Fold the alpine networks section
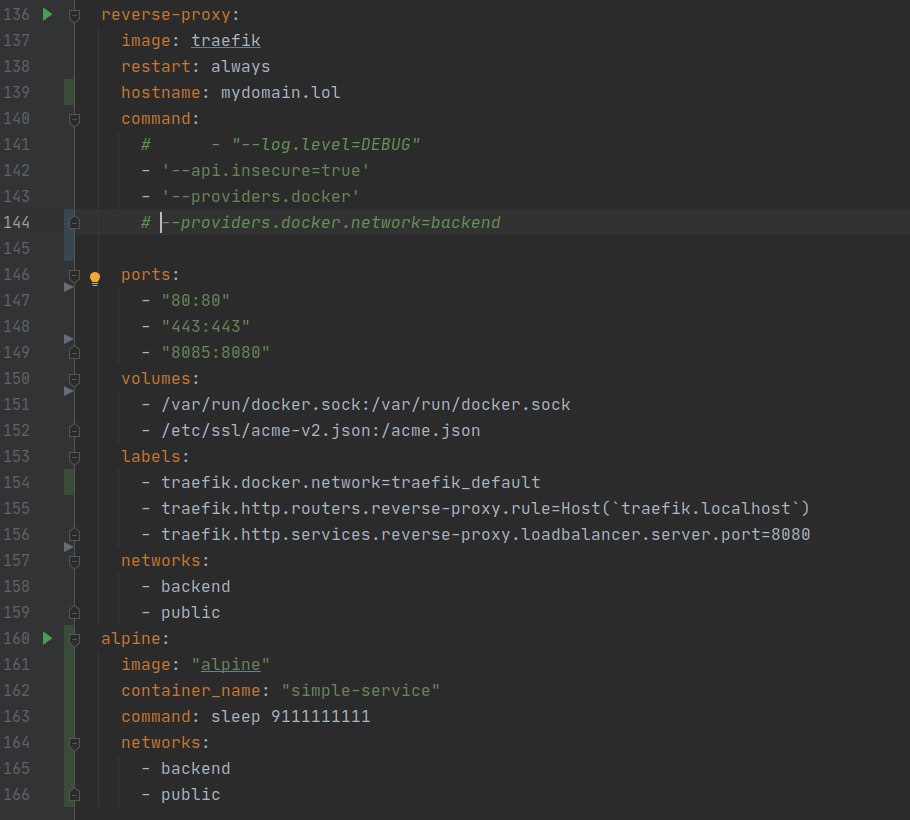 click(74, 743)
